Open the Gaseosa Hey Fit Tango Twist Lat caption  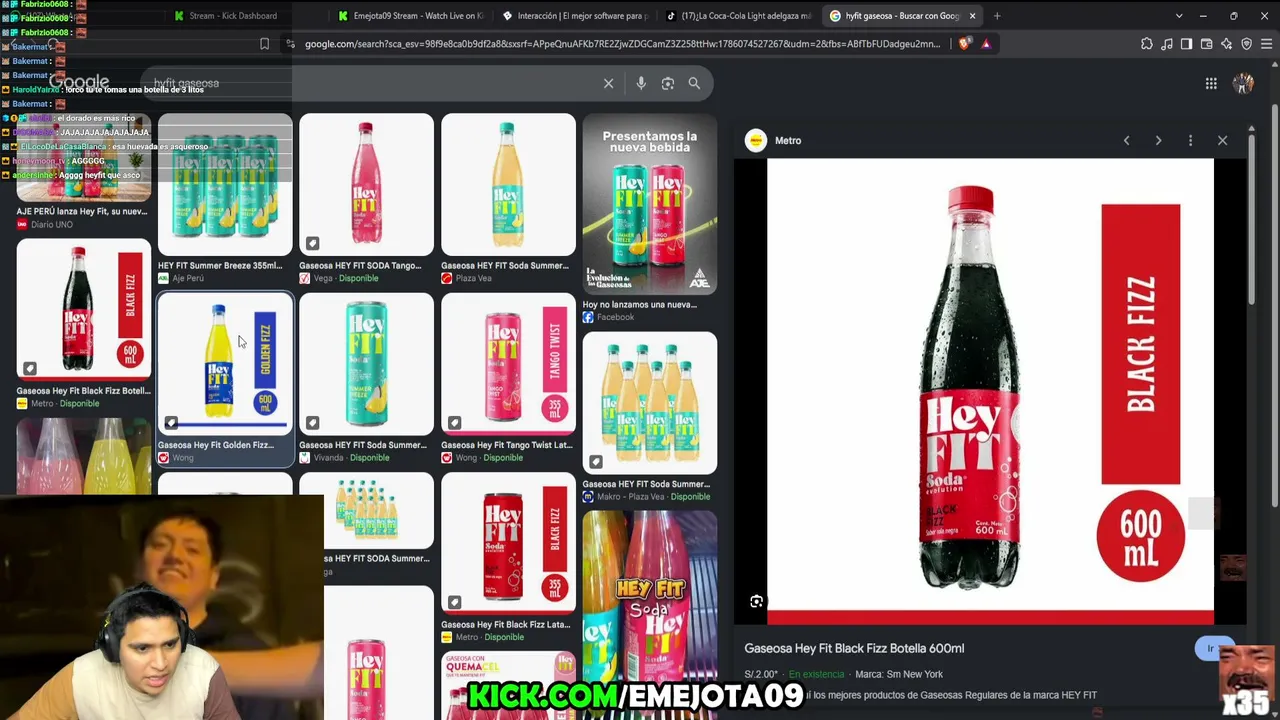click(x=507, y=445)
